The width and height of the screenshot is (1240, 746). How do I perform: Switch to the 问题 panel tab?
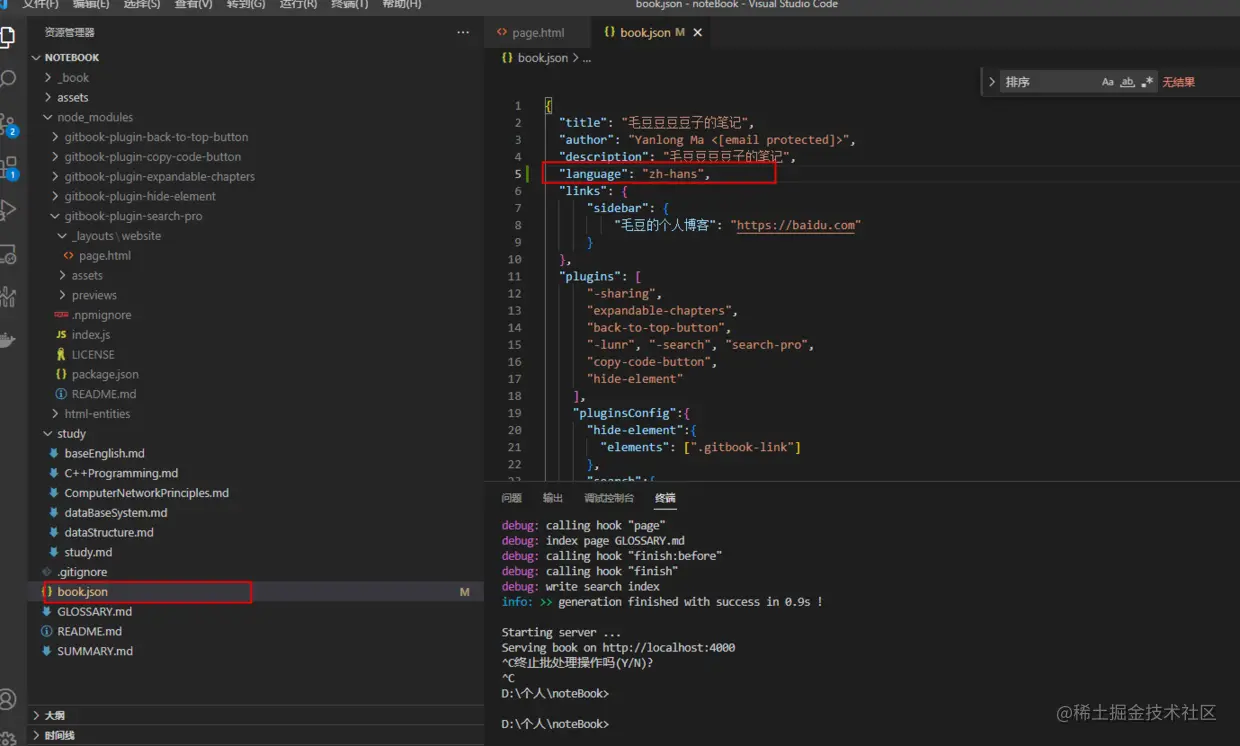tap(512, 498)
